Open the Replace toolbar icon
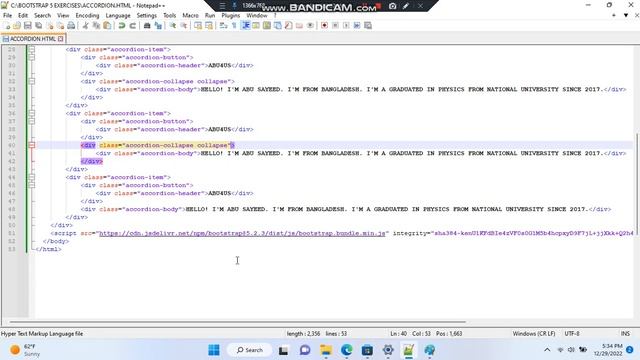The width and height of the screenshot is (640, 360). point(158,26)
